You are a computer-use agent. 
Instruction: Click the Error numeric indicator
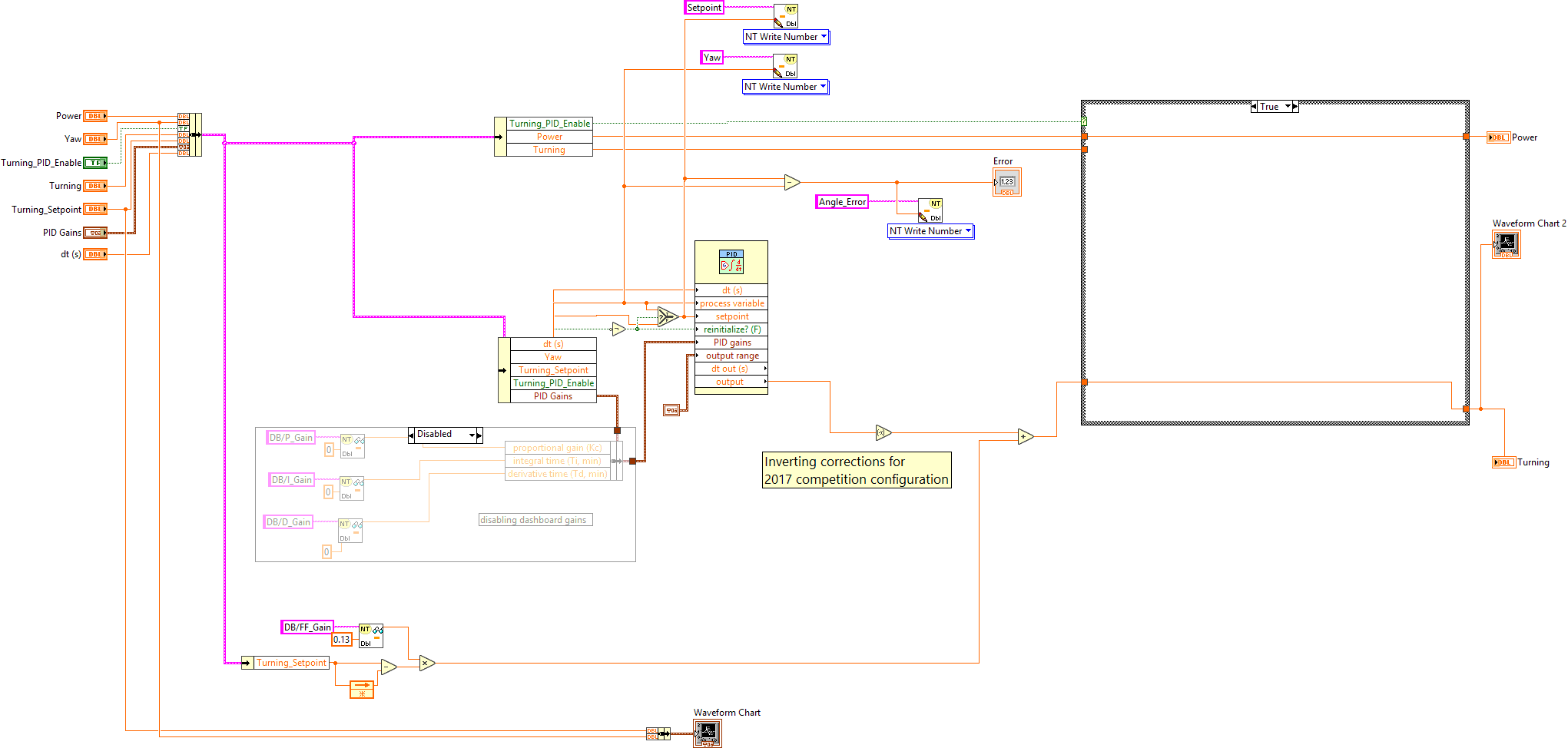coord(1006,182)
